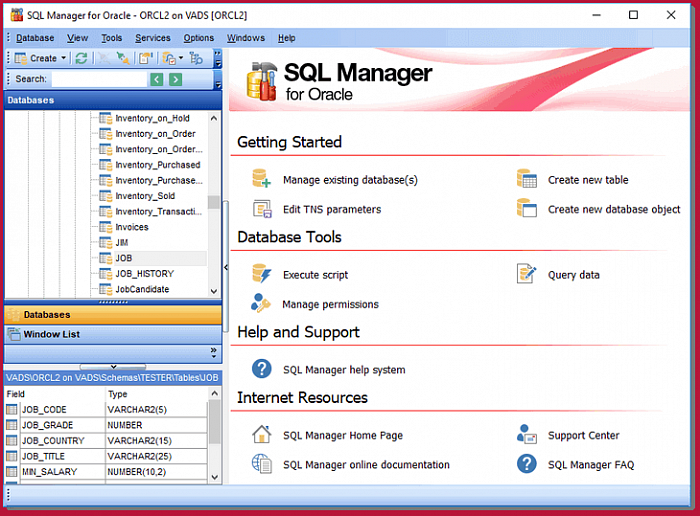Open the Options menu
This screenshot has width=700, height=516.
[199, 38]
